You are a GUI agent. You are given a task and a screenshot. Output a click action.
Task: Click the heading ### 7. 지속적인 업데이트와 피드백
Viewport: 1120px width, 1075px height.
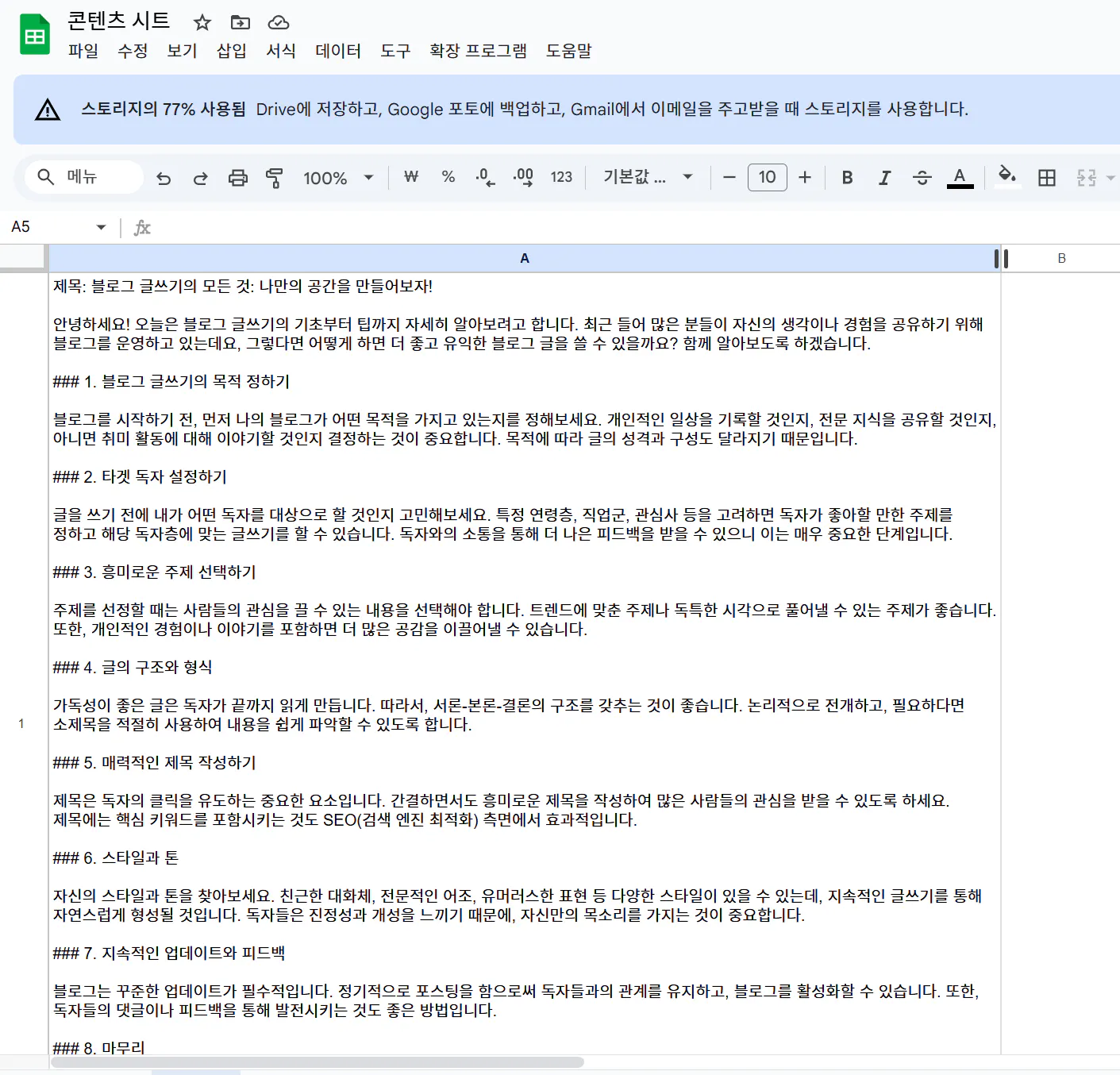[169, 954]
